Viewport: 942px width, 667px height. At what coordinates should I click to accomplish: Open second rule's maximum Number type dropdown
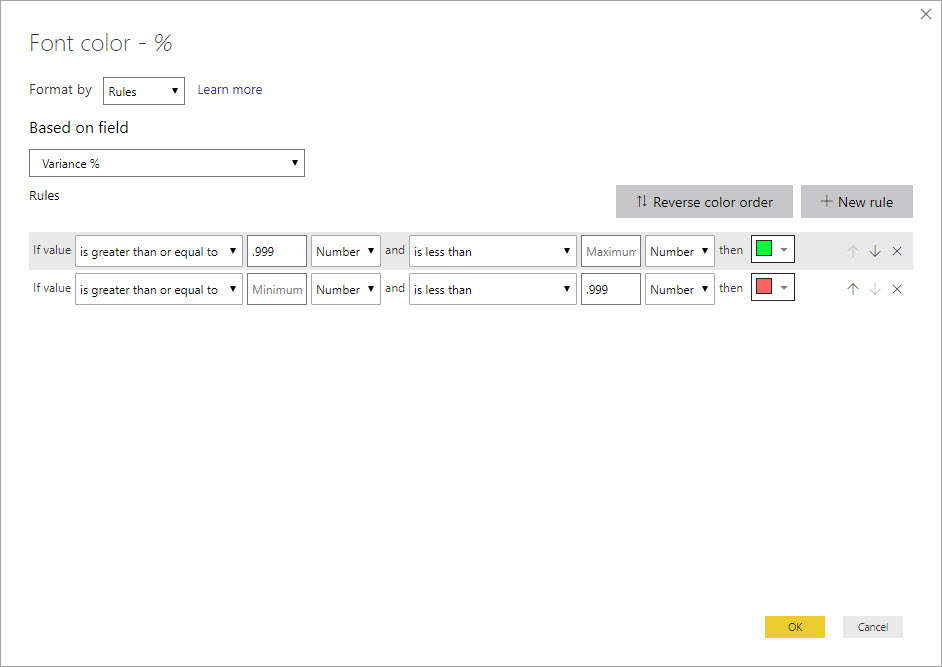[679, 289]
